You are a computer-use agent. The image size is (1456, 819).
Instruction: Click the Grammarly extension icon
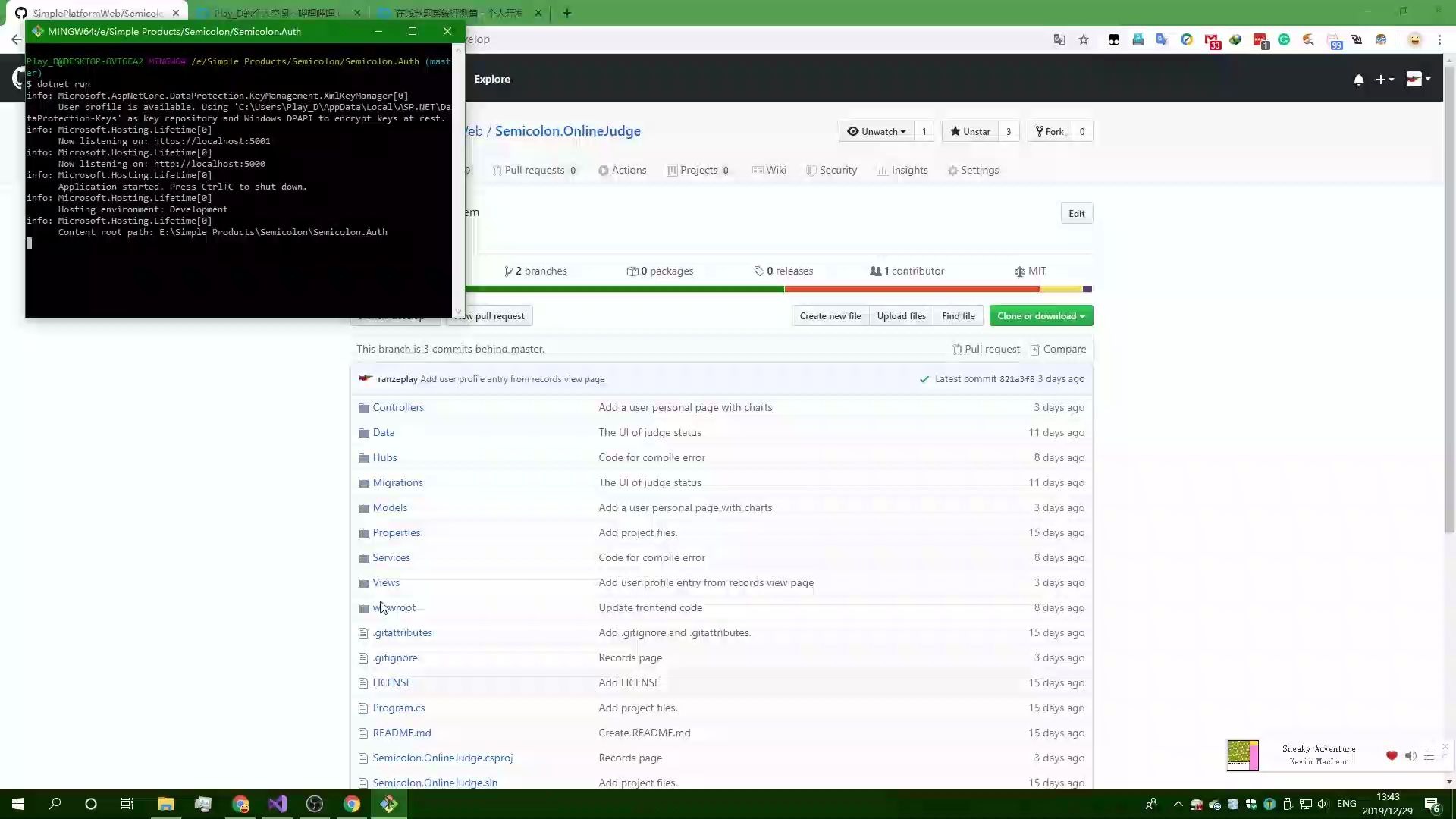pos(1284,39)
